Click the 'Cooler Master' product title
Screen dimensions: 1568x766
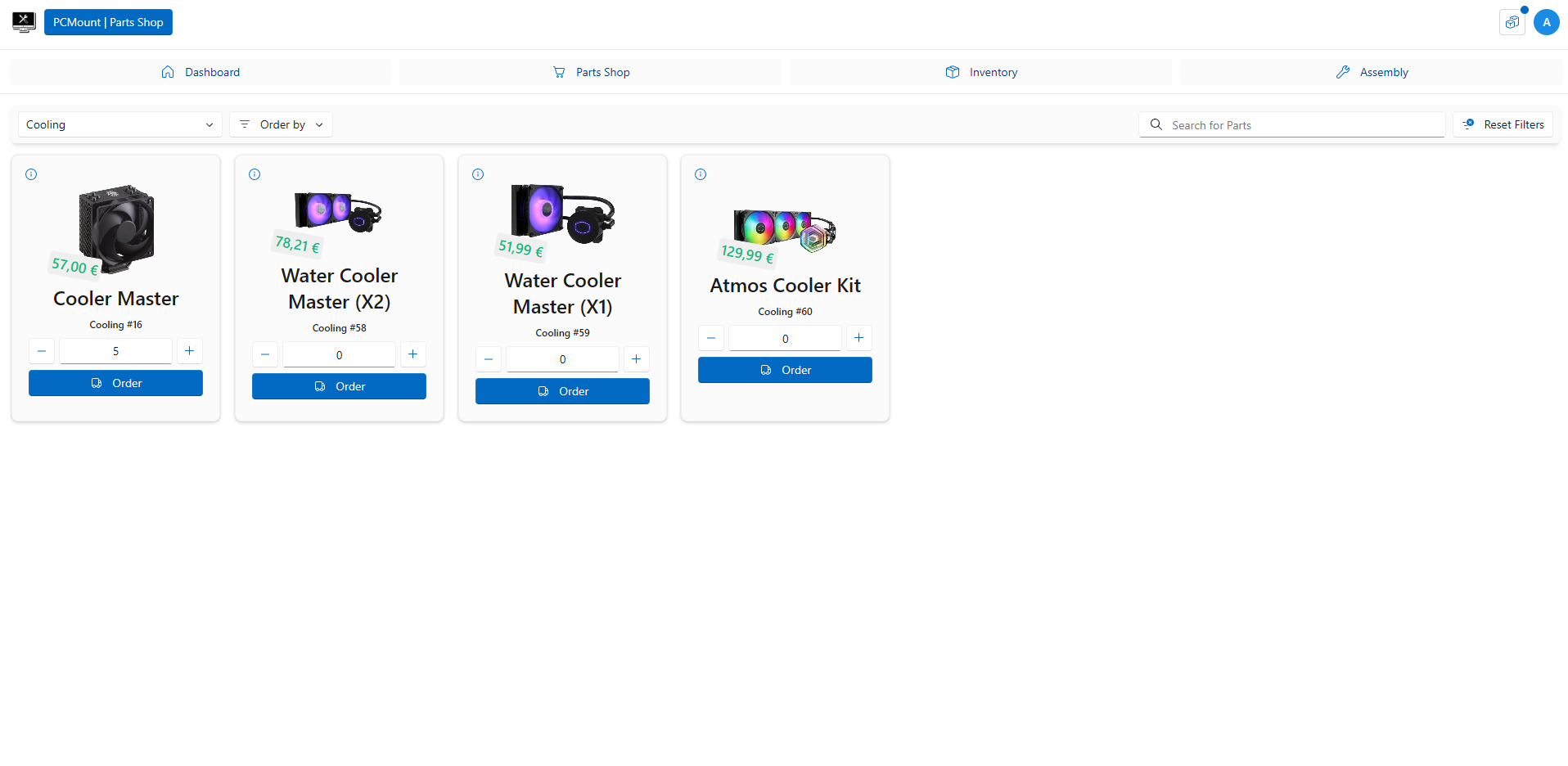(x=115, y=299)
